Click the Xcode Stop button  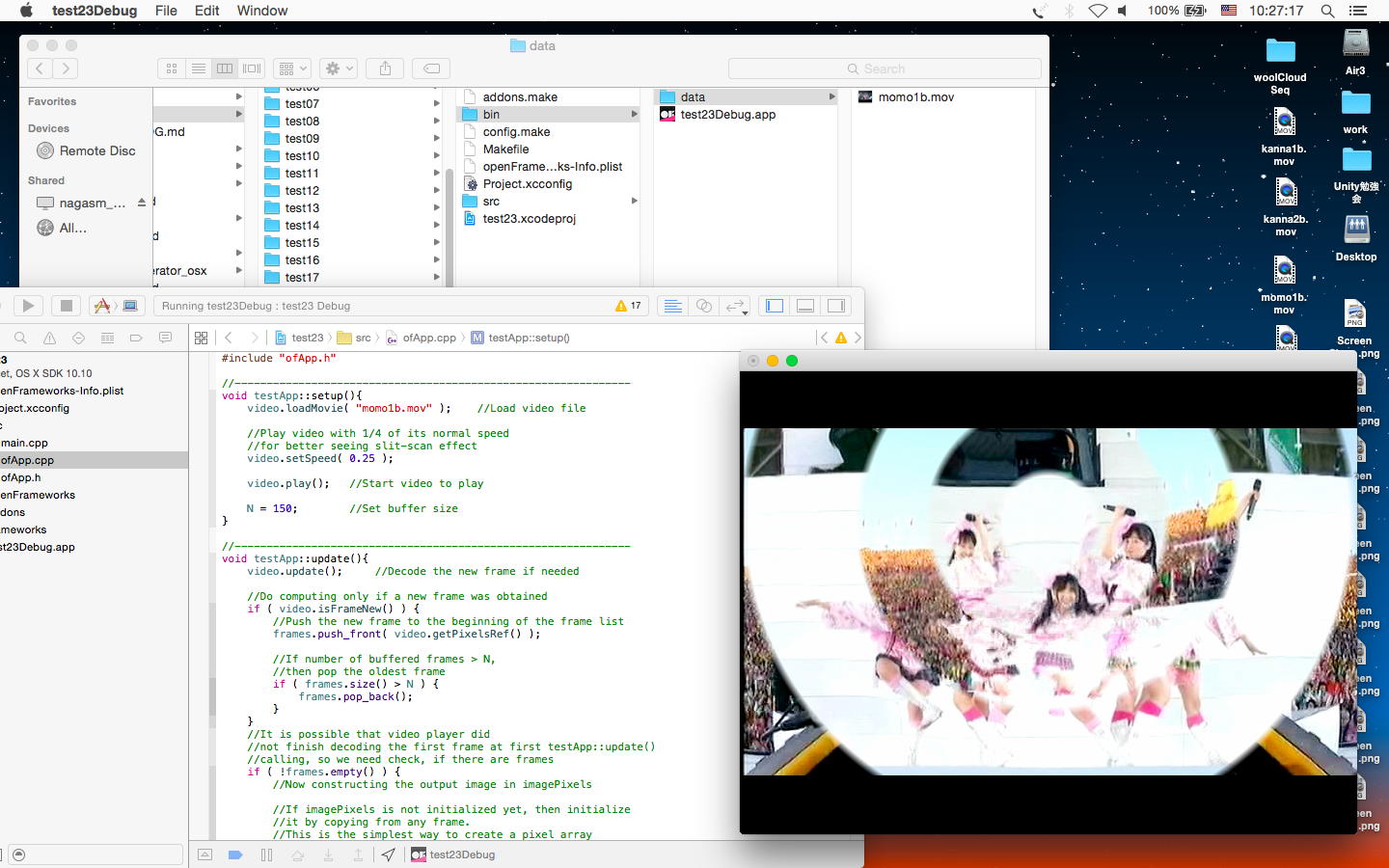coord(66,306)
